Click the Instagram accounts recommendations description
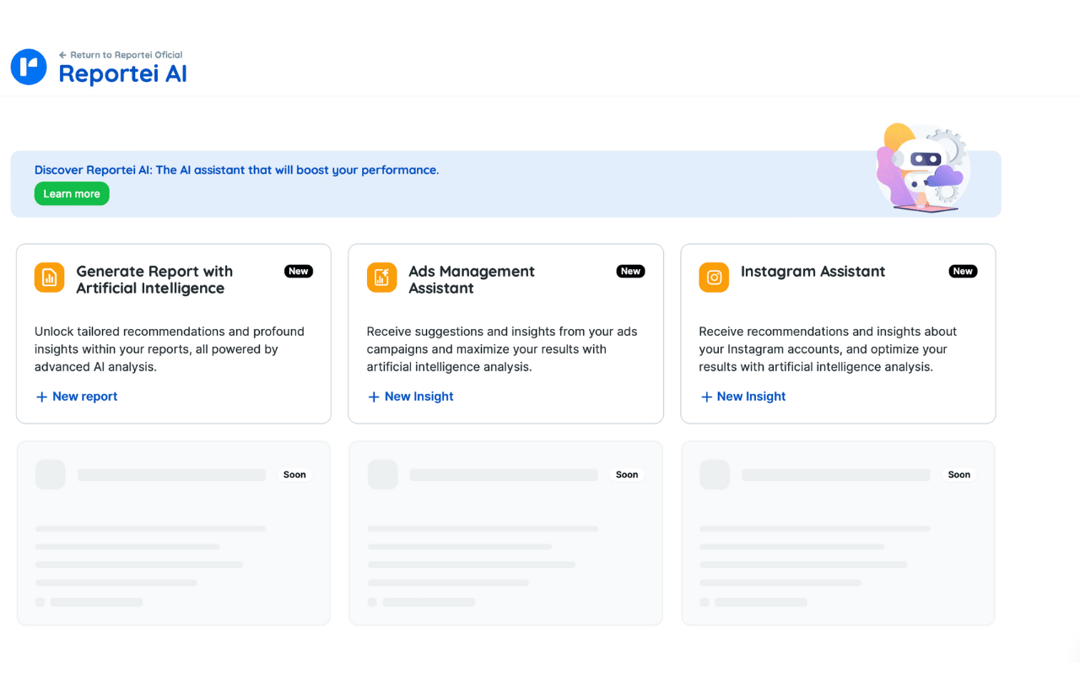Image resolution: width=1080 pixels, height=675 pixels. click(x=828, y=349)
